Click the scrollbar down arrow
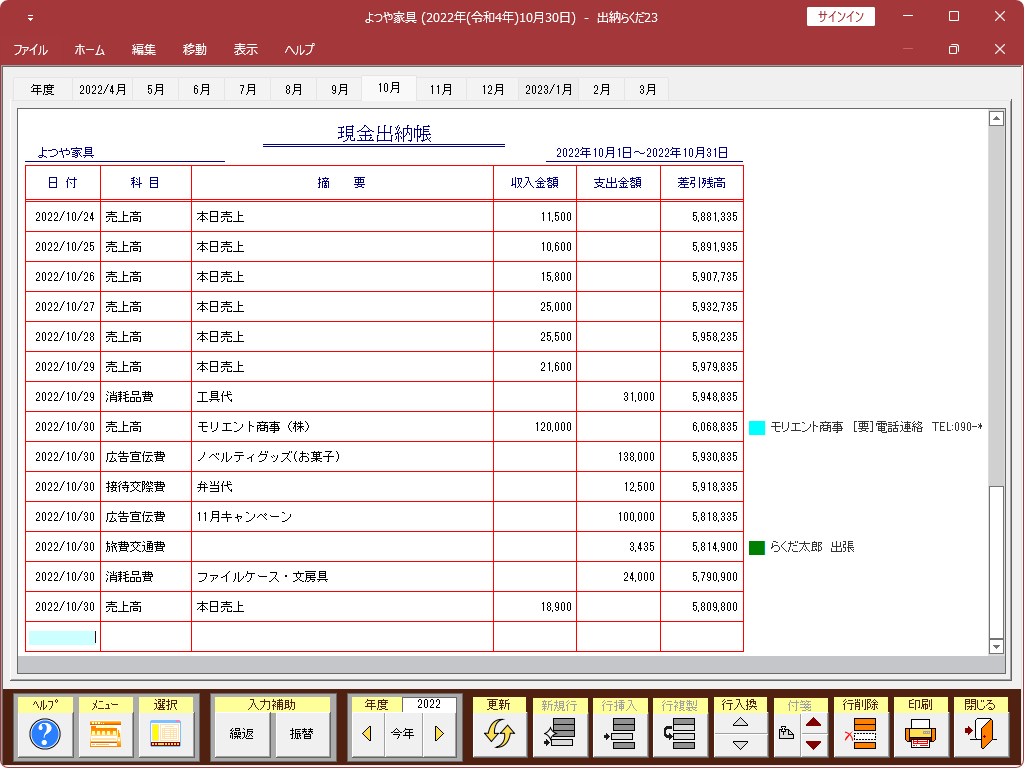1024x768 pixels. (996, 647)
